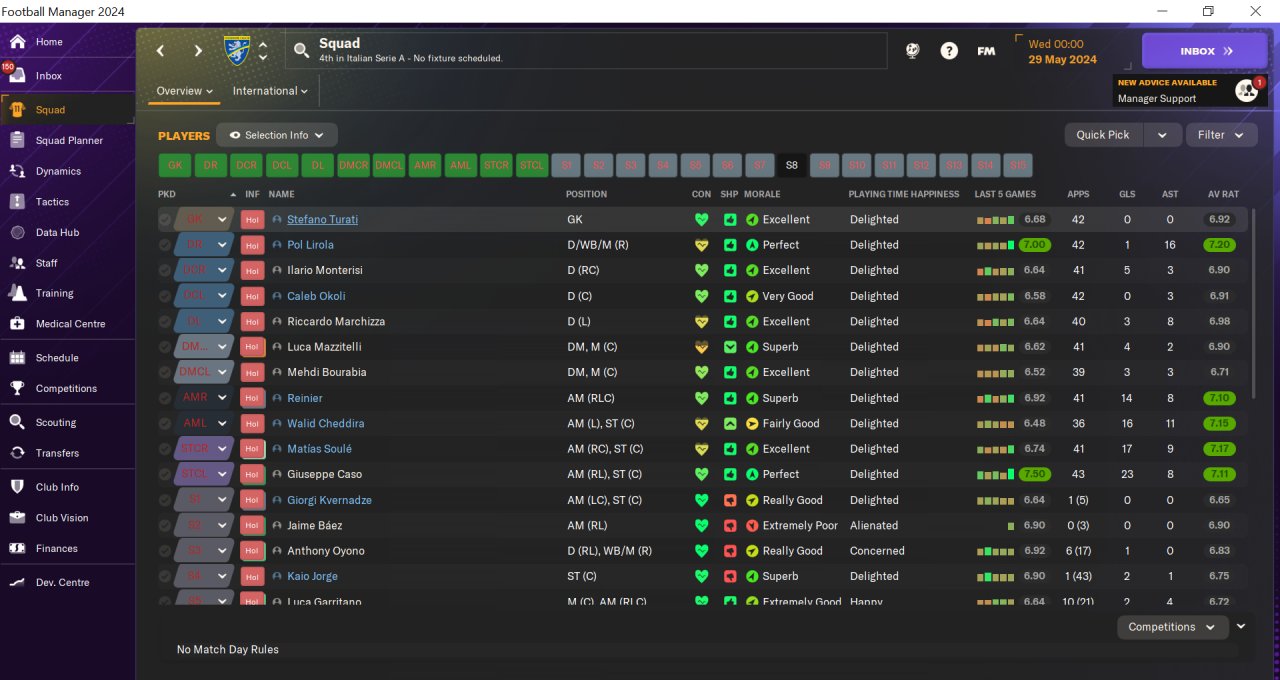This screenshot has width=1280, height=680.
Task: Click the INBOX continue button
Action: (x=1204, y=51)
